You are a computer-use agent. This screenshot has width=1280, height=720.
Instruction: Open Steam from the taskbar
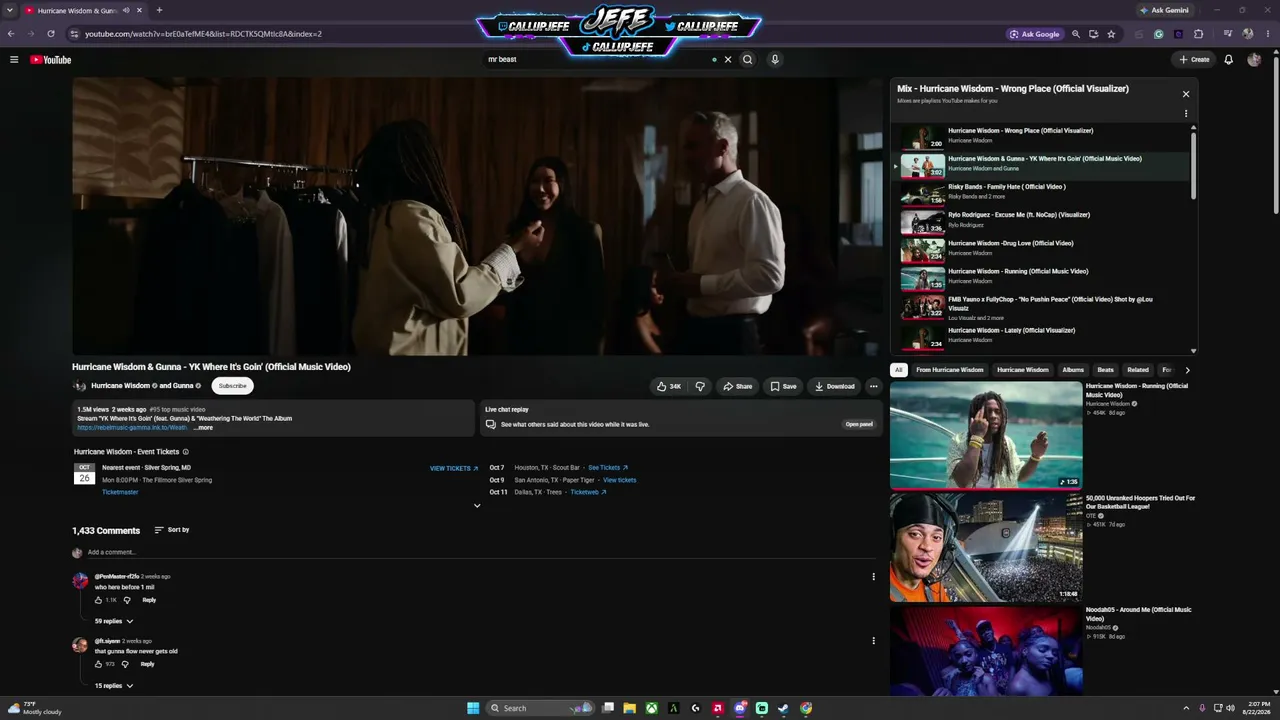click(783, 708)
